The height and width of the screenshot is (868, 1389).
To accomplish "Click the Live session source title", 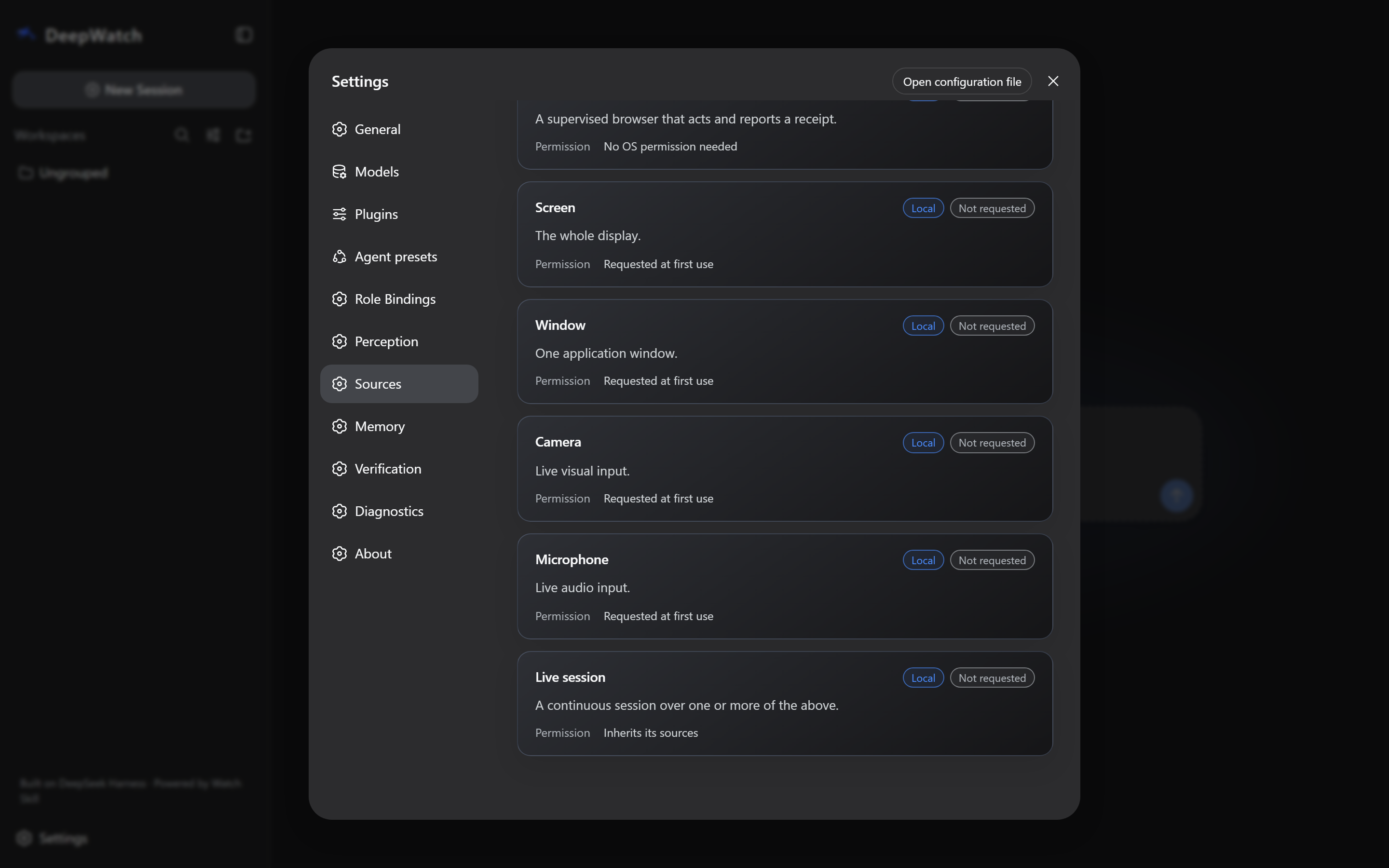I will coord(570,678).
